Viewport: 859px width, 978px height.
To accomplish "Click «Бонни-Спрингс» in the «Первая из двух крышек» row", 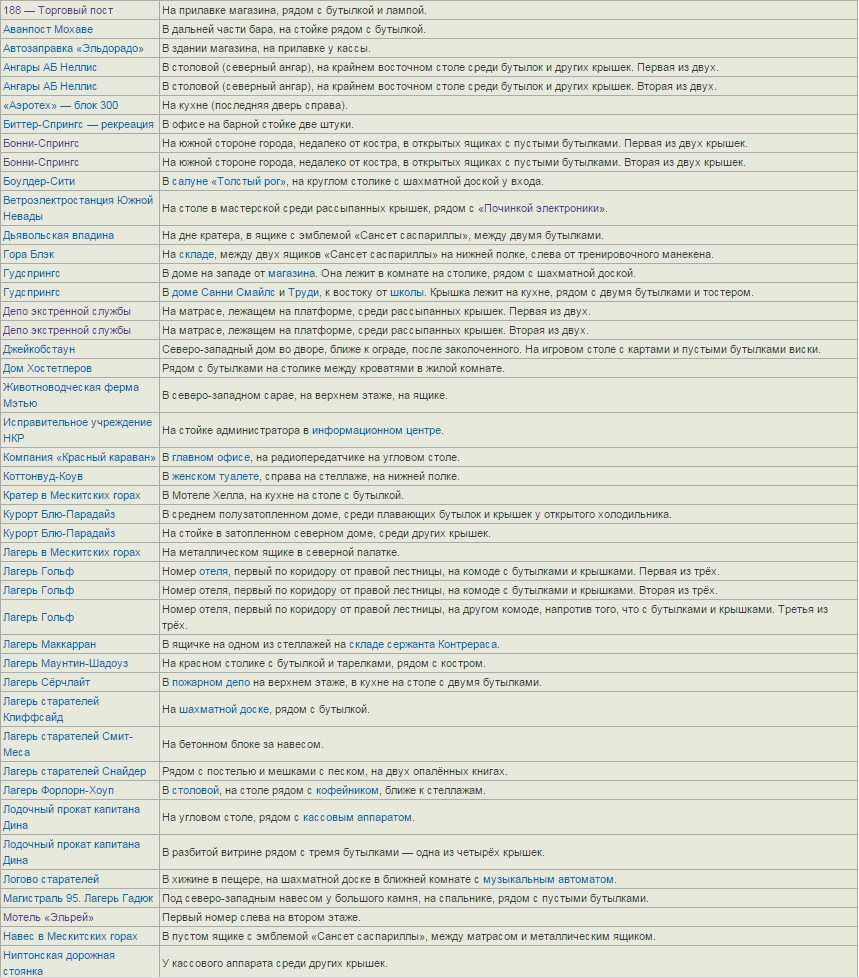I will pos(41,143).
